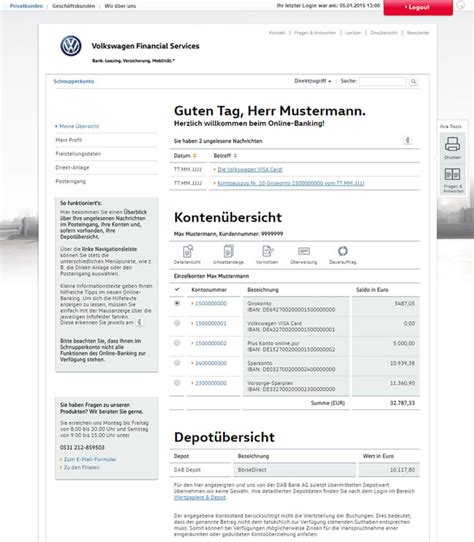
Task: Select radio button for account 2300000000
Action: point(177,383)
